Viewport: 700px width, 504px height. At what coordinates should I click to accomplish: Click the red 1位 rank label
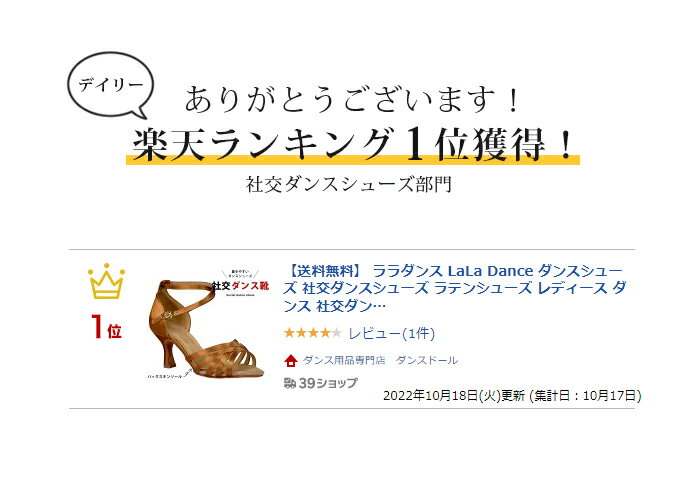pos(106,327)
